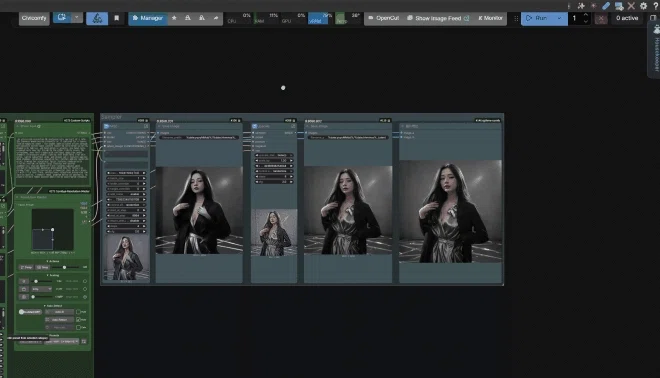Image resolution: width=660 pixels, height=378 pixels.
Task: Click the first Save Image output portrait
Action: (x=199, y=210)
